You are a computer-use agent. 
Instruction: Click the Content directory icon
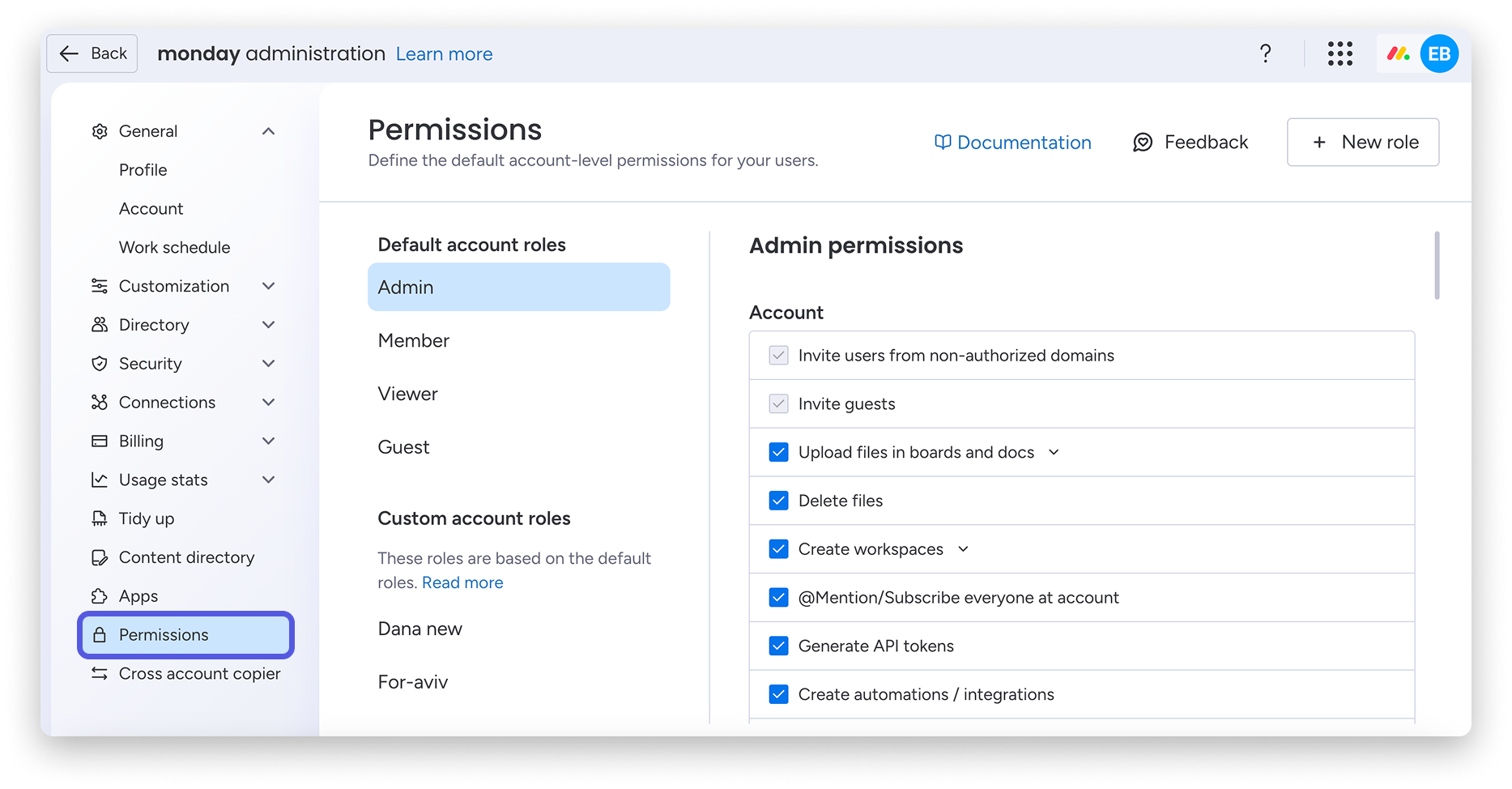[100, 557]
